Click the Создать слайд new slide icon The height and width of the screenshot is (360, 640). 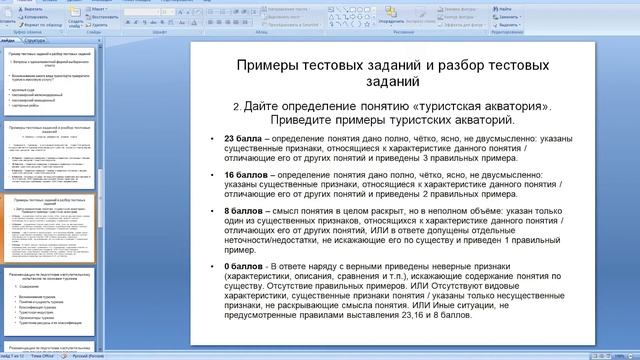[x=75, y=11]
